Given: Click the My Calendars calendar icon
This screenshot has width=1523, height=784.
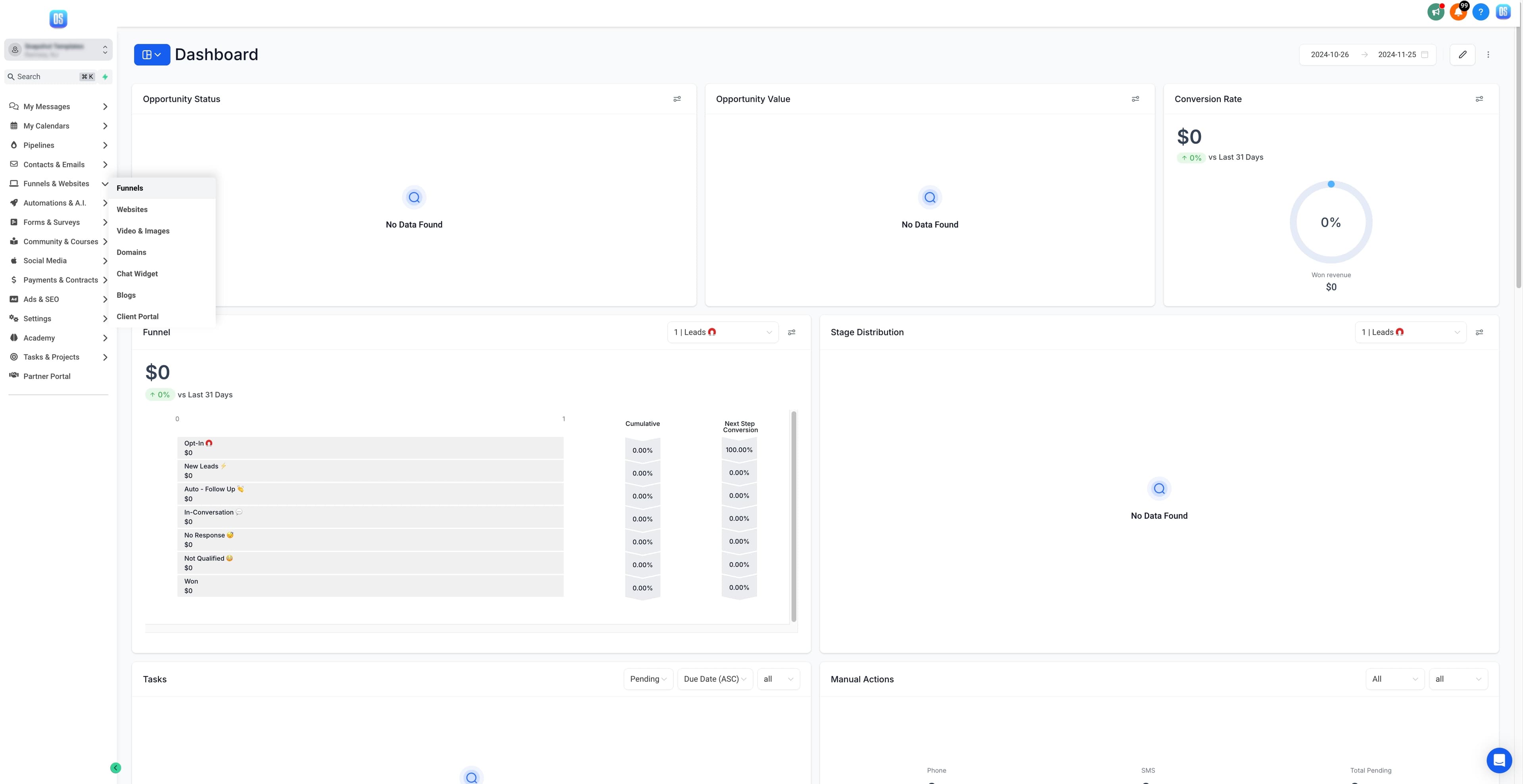Looking at the screenshot, I should (13, 126).
